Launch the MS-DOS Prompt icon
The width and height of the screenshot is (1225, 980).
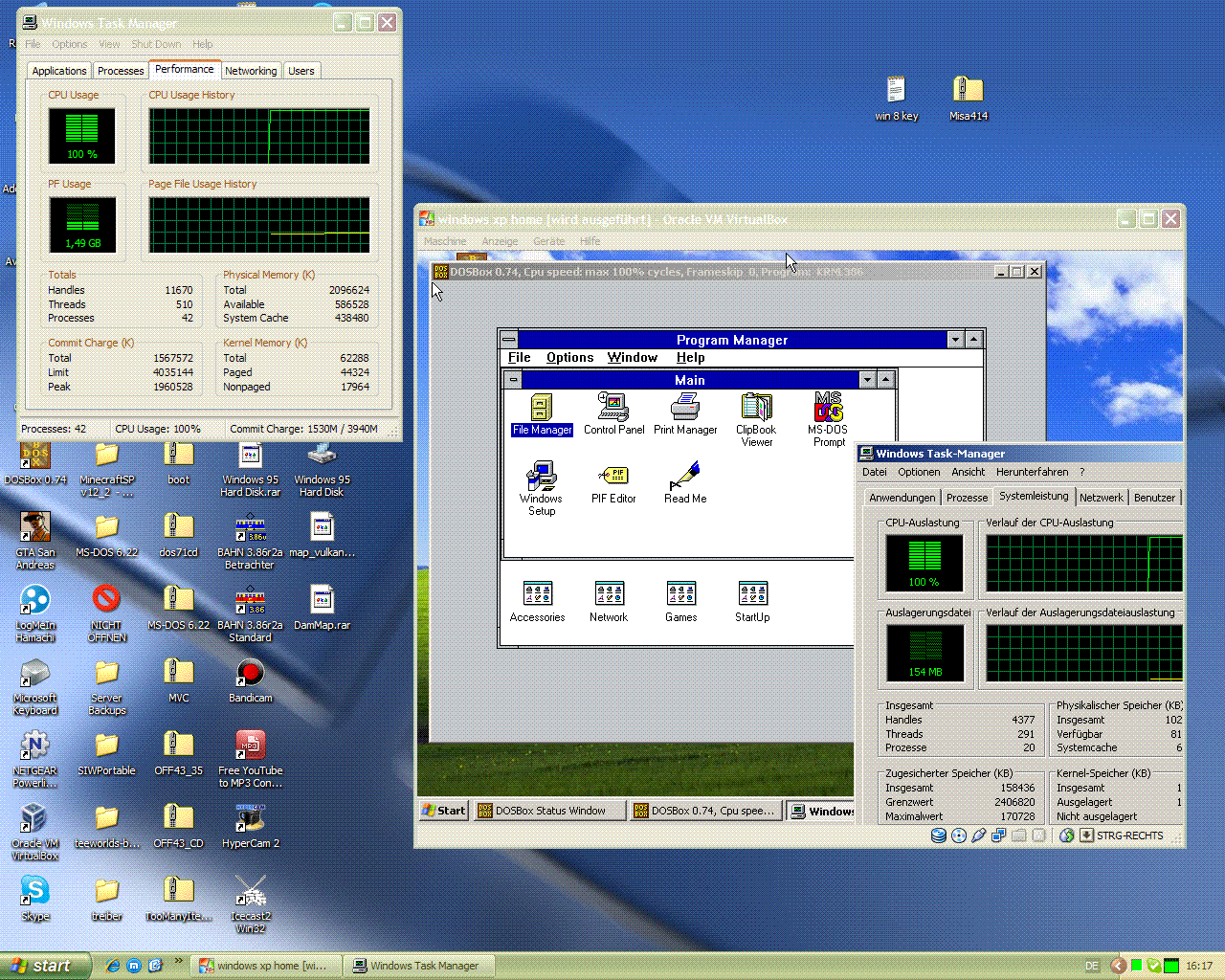829,420
